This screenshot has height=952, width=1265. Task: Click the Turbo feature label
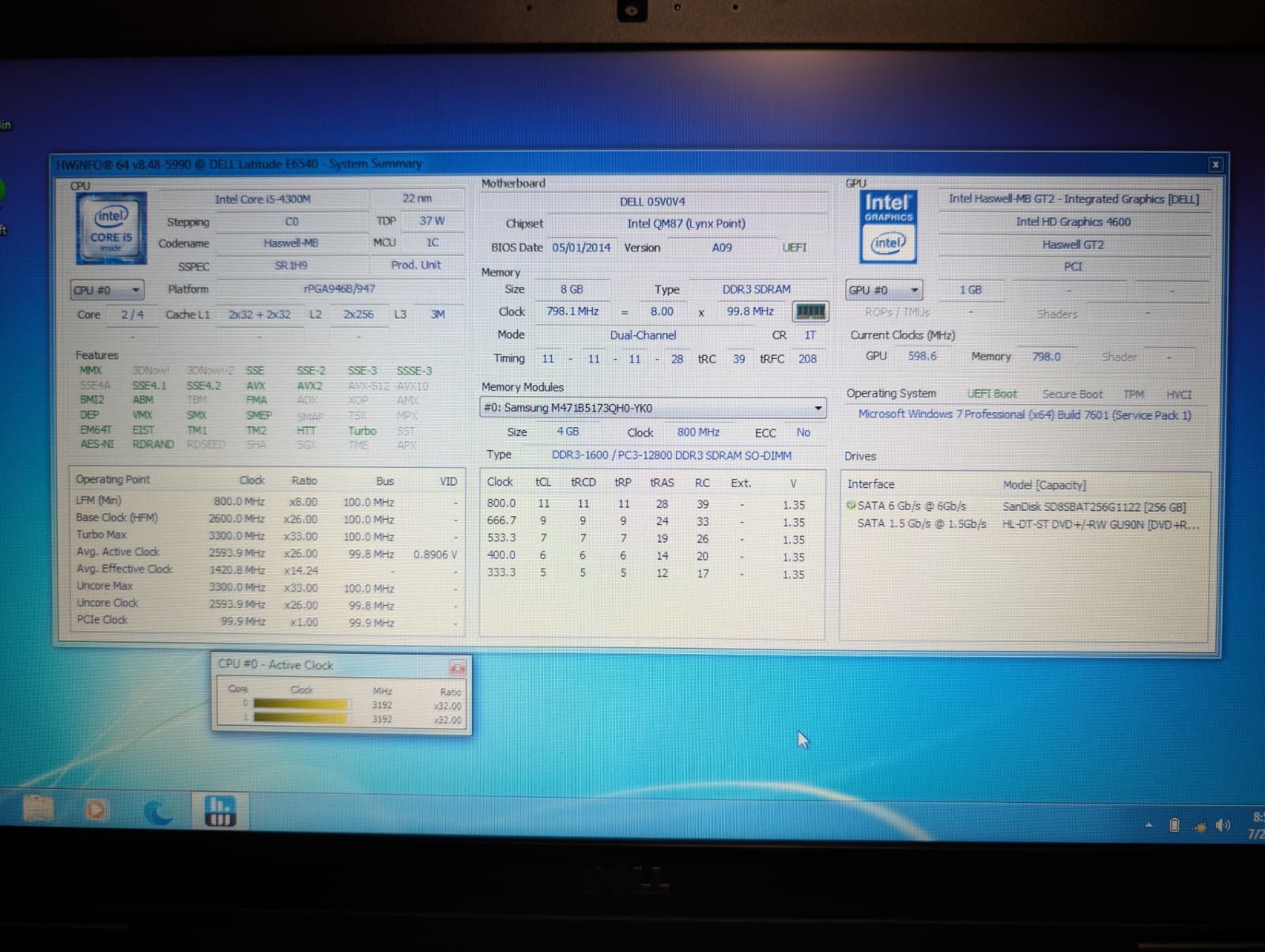pyautogui.click(x=362, y=431)
